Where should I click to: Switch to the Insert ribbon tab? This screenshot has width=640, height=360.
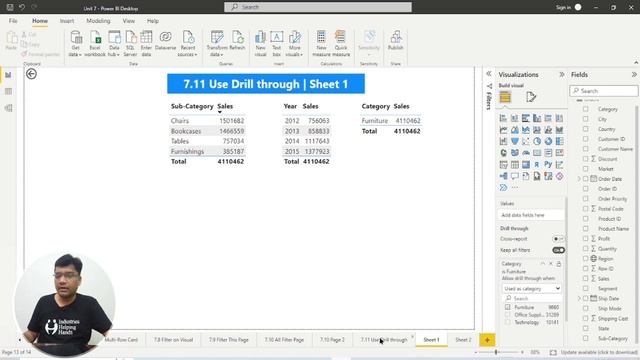click(67, 21)
